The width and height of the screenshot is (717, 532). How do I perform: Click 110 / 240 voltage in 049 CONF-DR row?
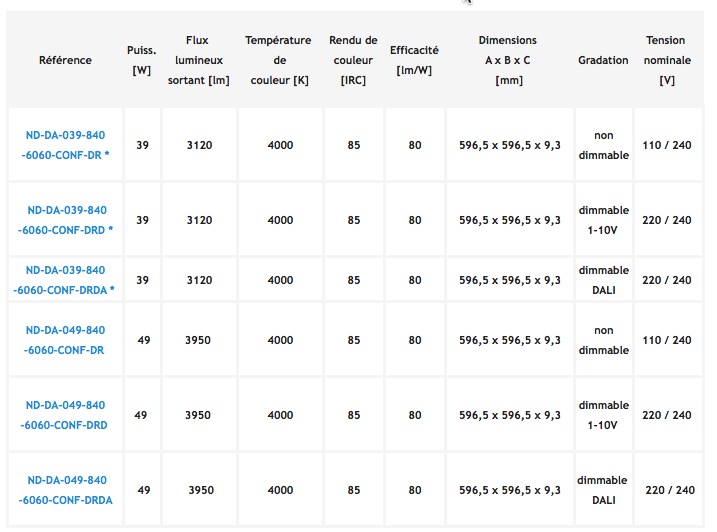point(667,340)
